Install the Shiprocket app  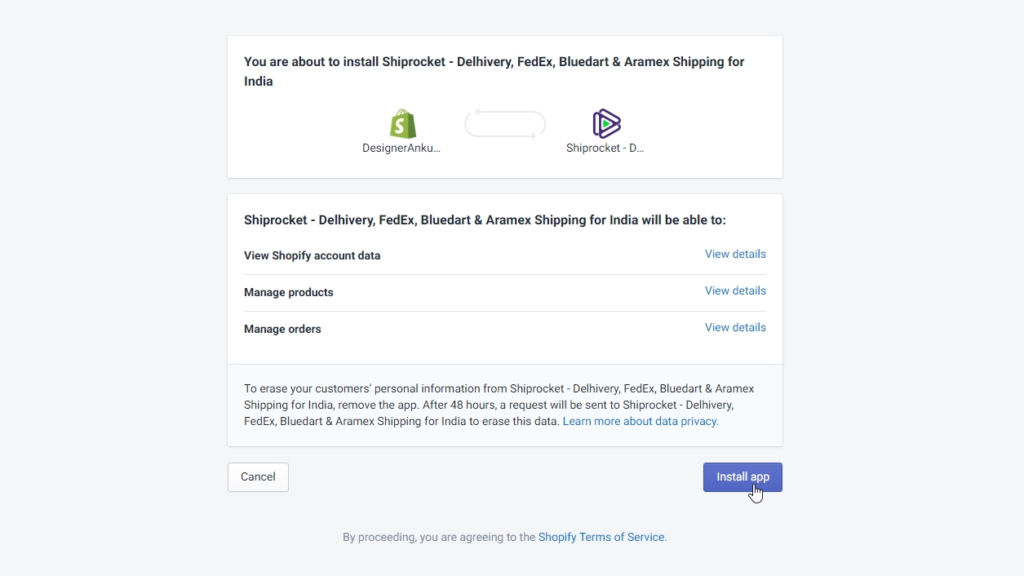point(743,477)
